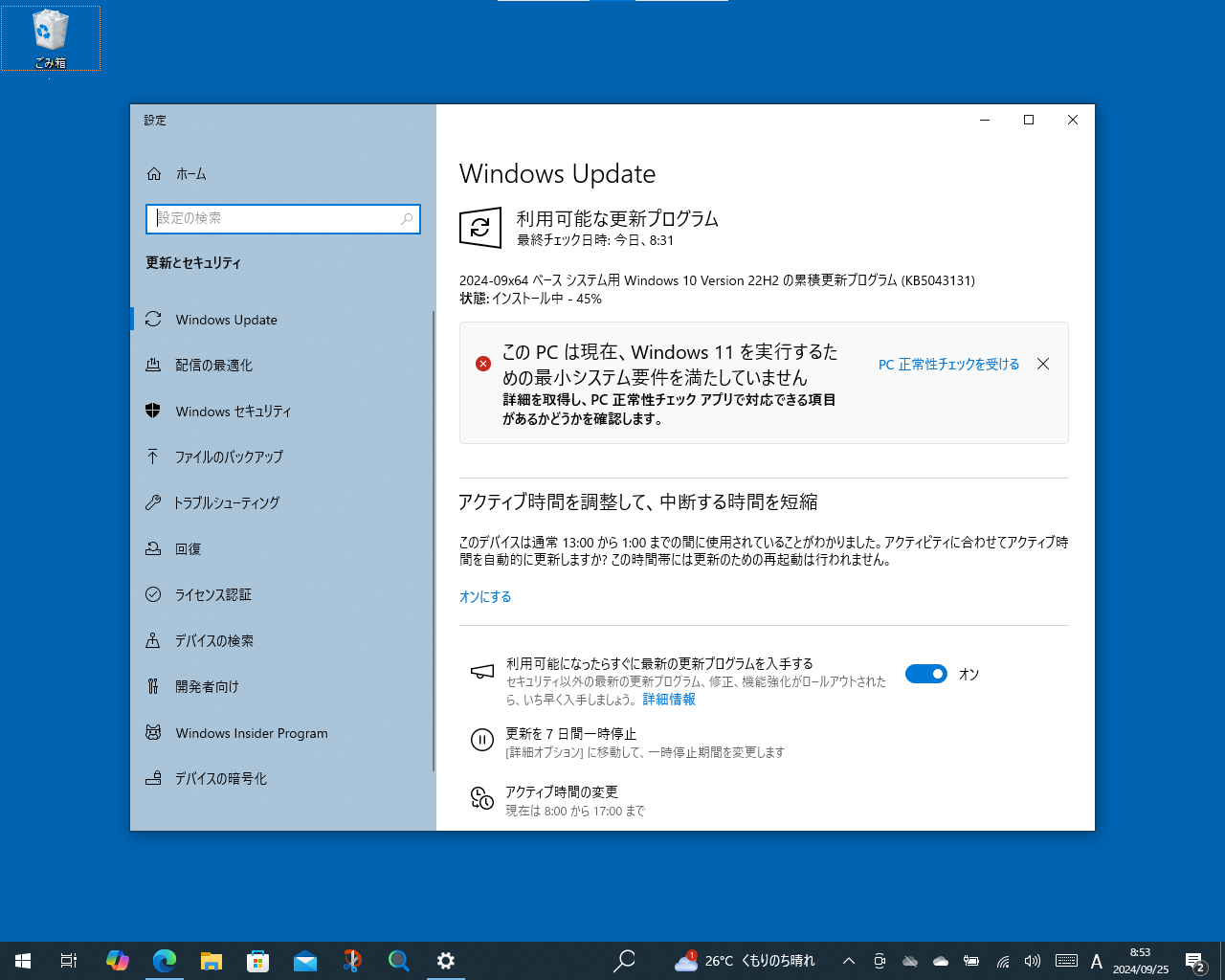
Task: Click PC 正常性チェックを受ける
Action: point(948,364)
